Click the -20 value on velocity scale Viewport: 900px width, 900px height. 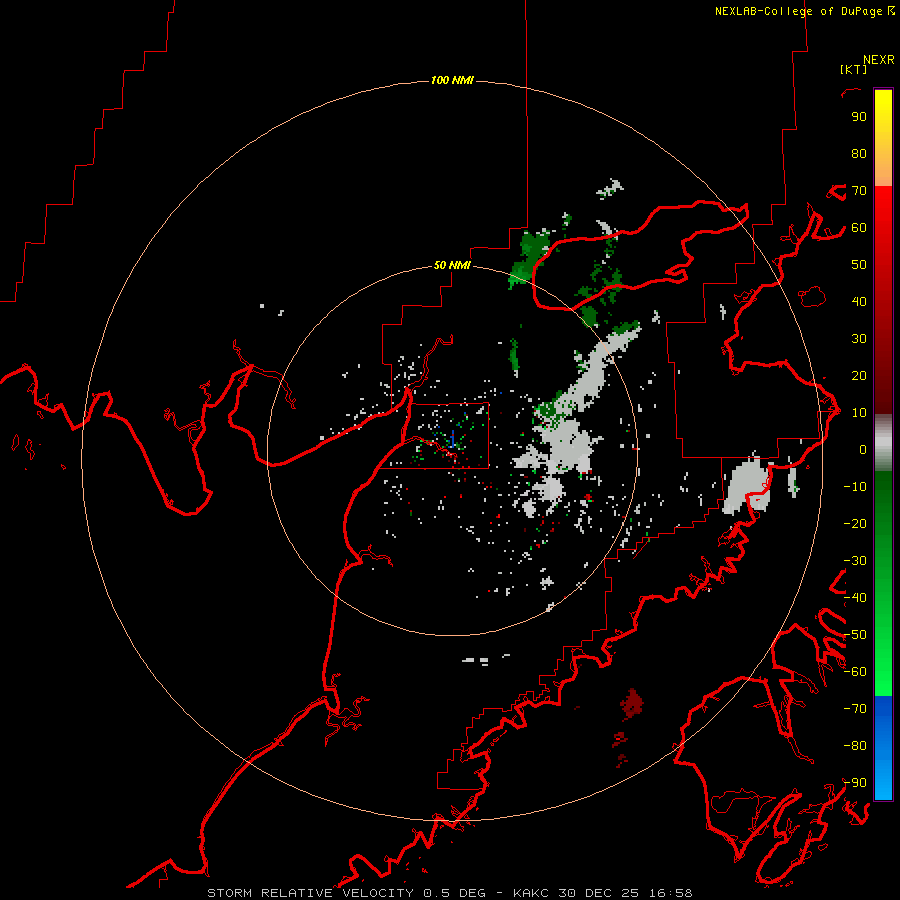[x=855, y=523]
